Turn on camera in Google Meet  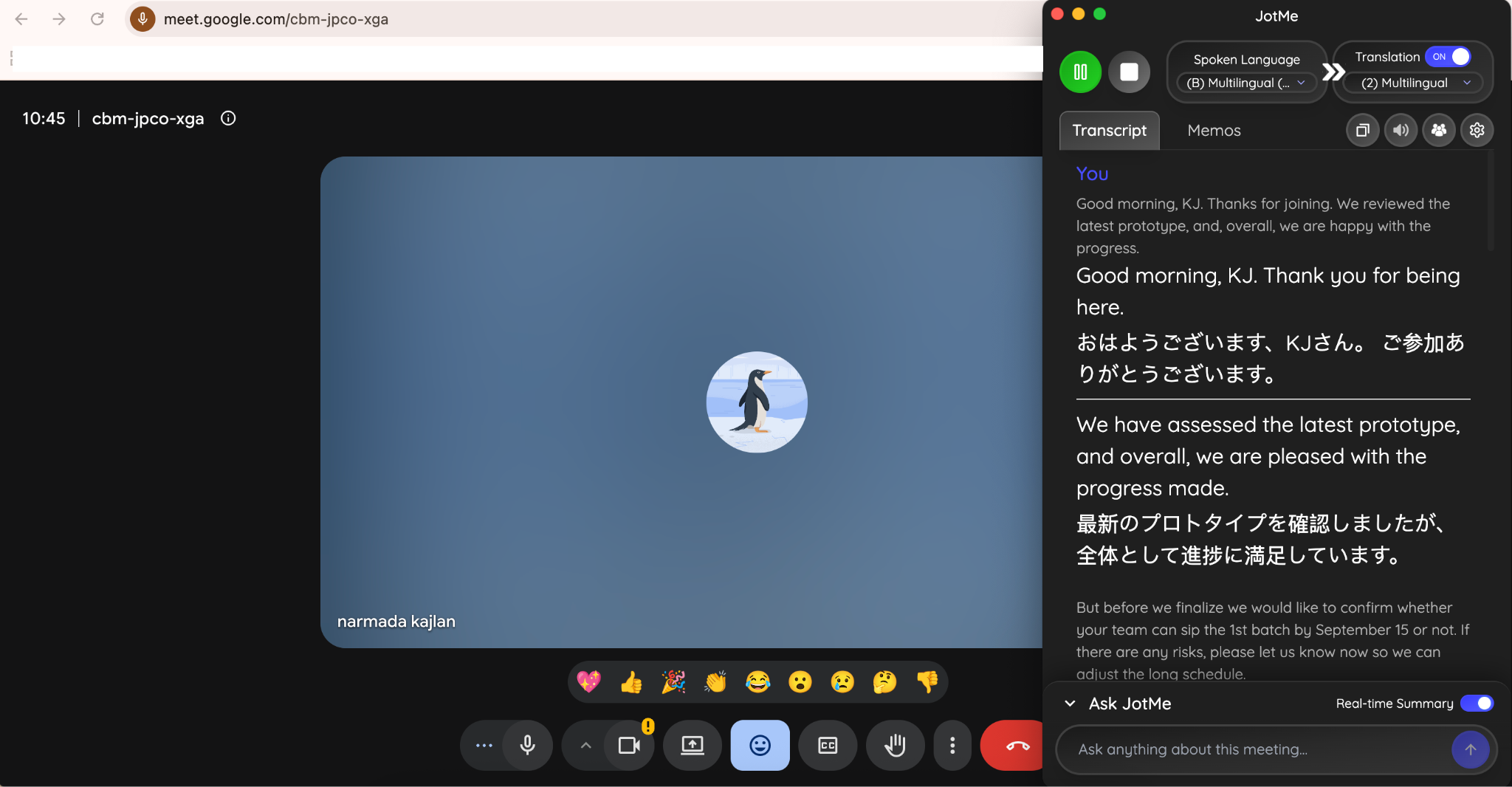[x=629, y=746]
